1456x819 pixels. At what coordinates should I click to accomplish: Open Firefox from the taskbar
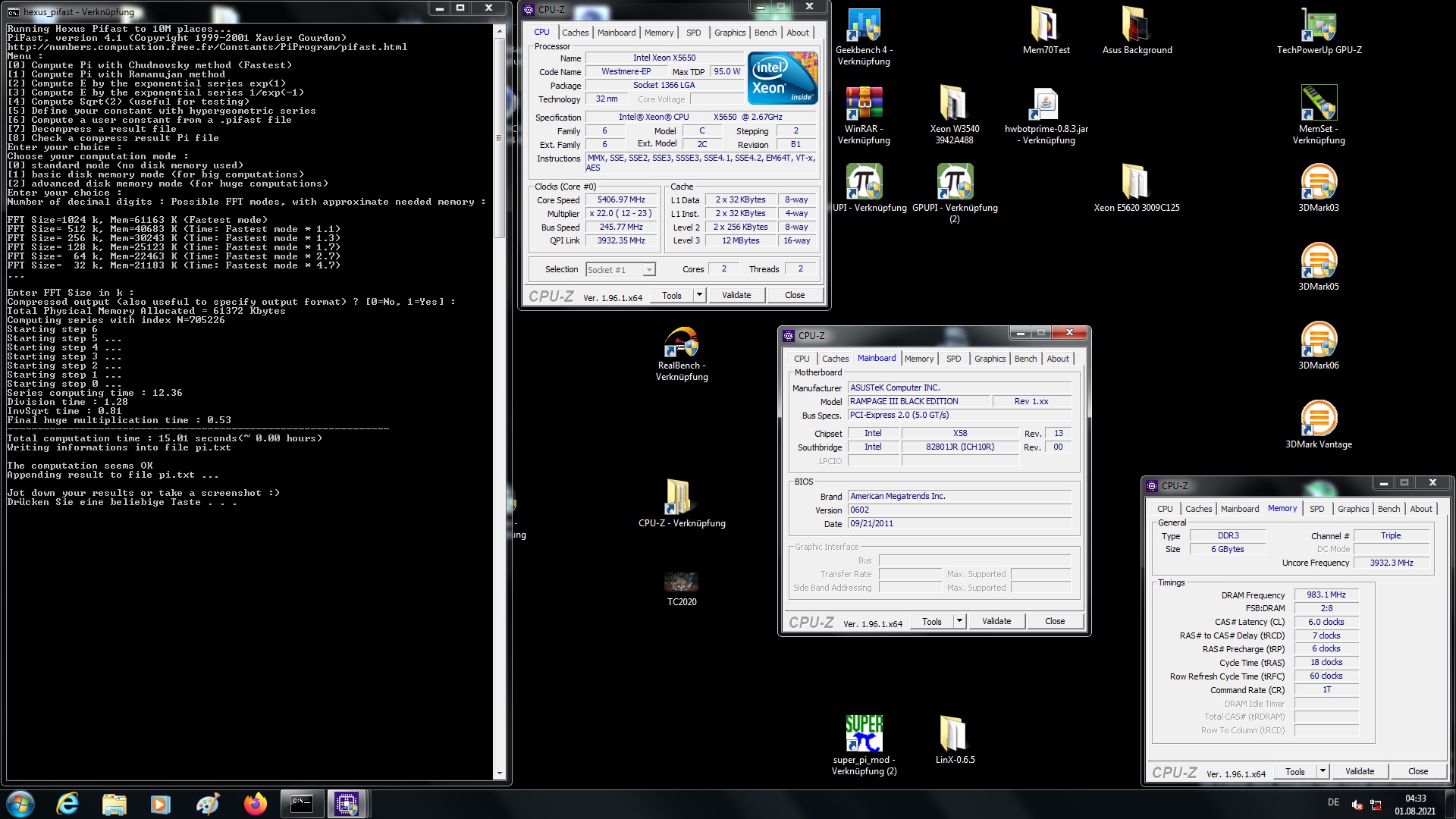click(255, 803)
